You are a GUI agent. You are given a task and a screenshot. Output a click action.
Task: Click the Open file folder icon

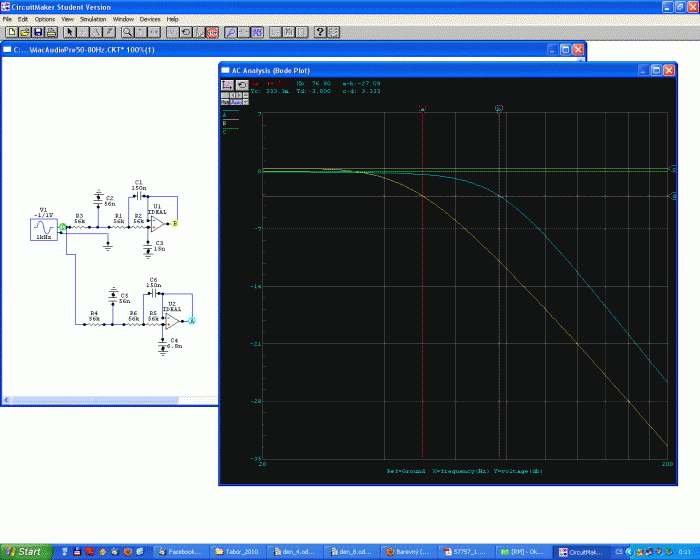pos(24,32)
